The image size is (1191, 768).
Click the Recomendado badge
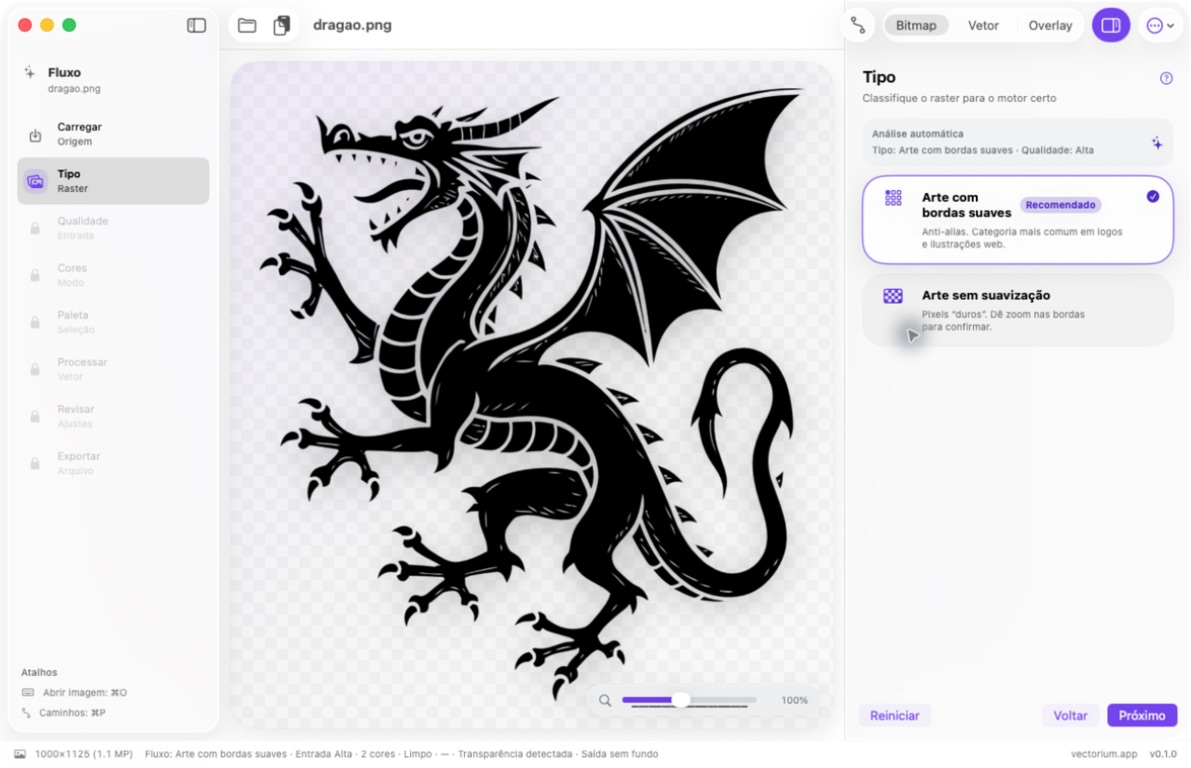[1060, 205]
